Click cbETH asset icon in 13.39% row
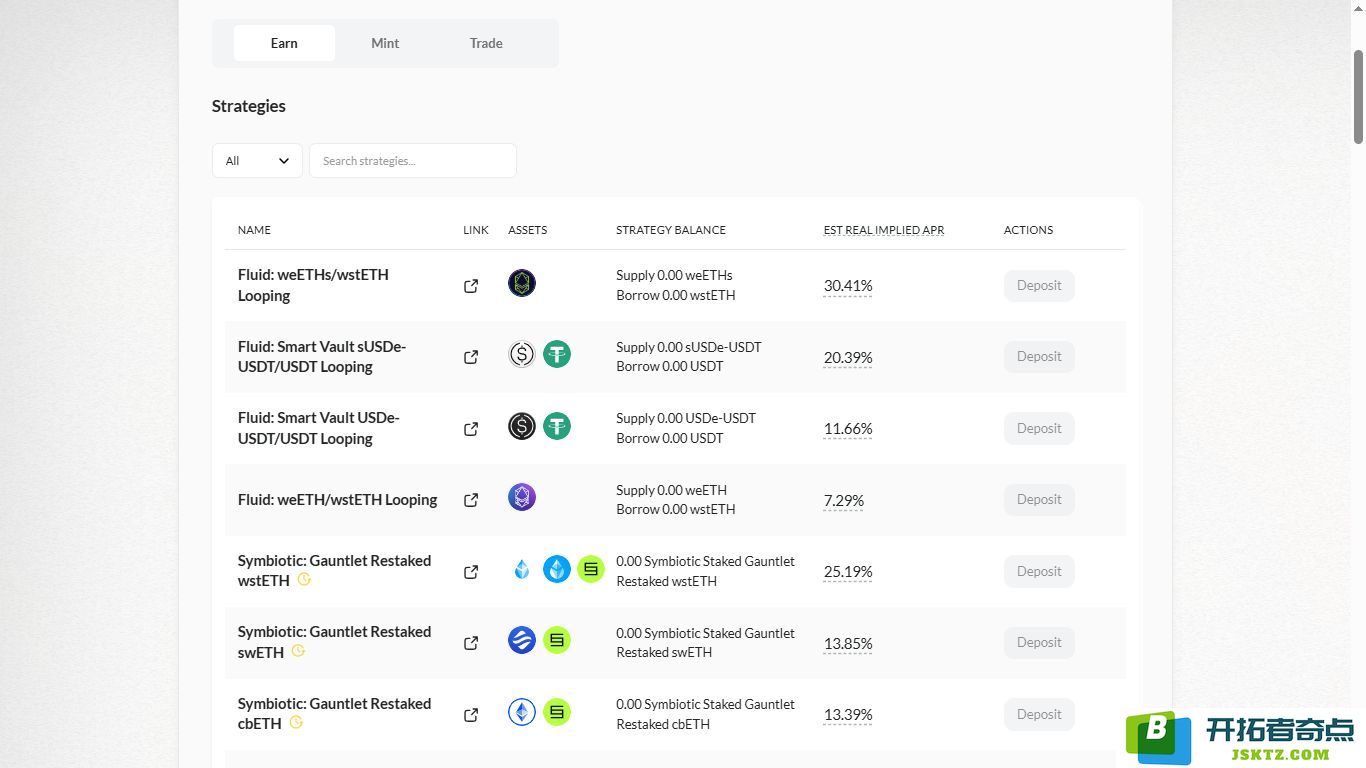 point(522,712)
